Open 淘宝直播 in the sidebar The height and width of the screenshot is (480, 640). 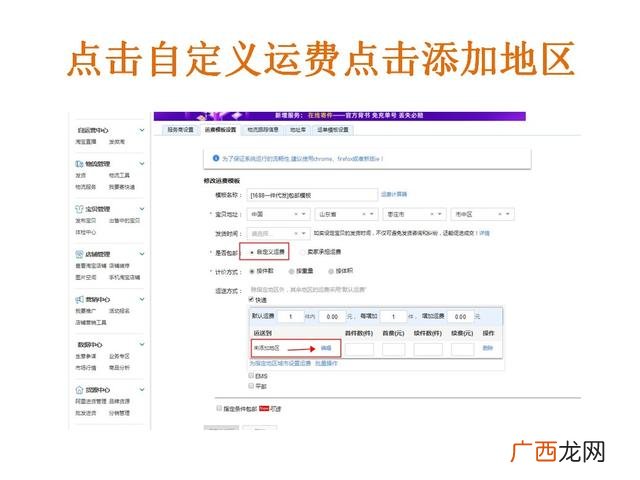pos(85,142)
